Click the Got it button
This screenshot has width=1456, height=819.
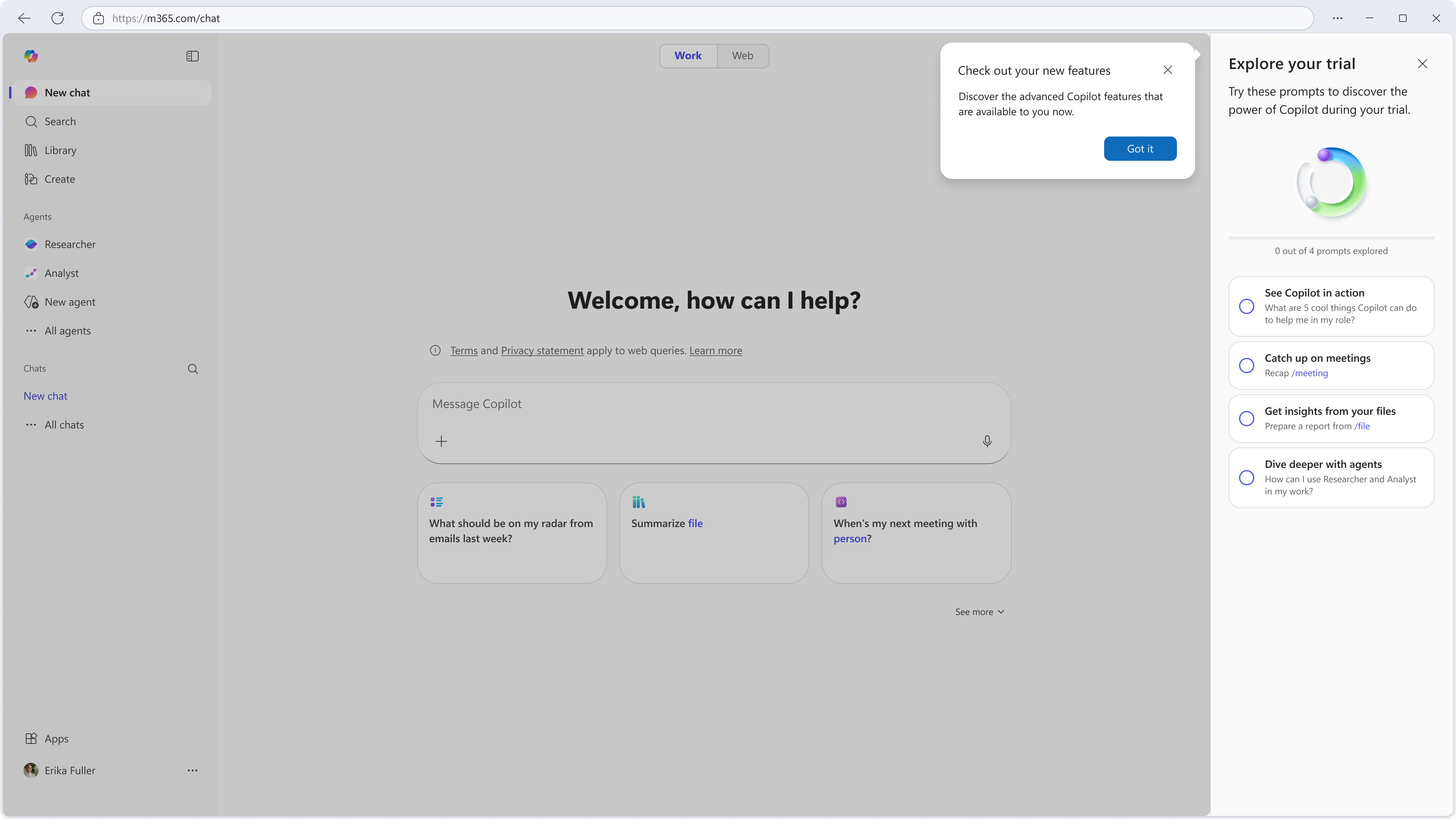[x=1140, y=149]
